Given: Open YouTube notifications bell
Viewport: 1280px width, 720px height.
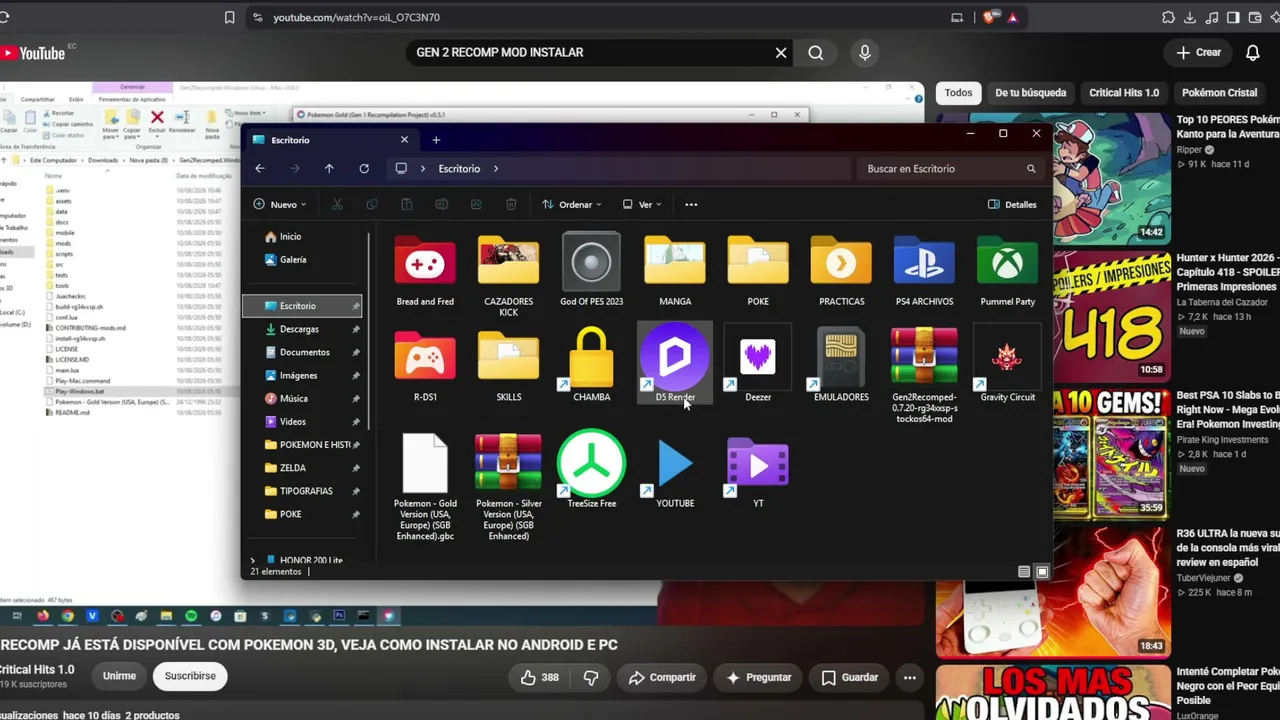Looking at the screenshot, I should click(x=1253, y=53).
